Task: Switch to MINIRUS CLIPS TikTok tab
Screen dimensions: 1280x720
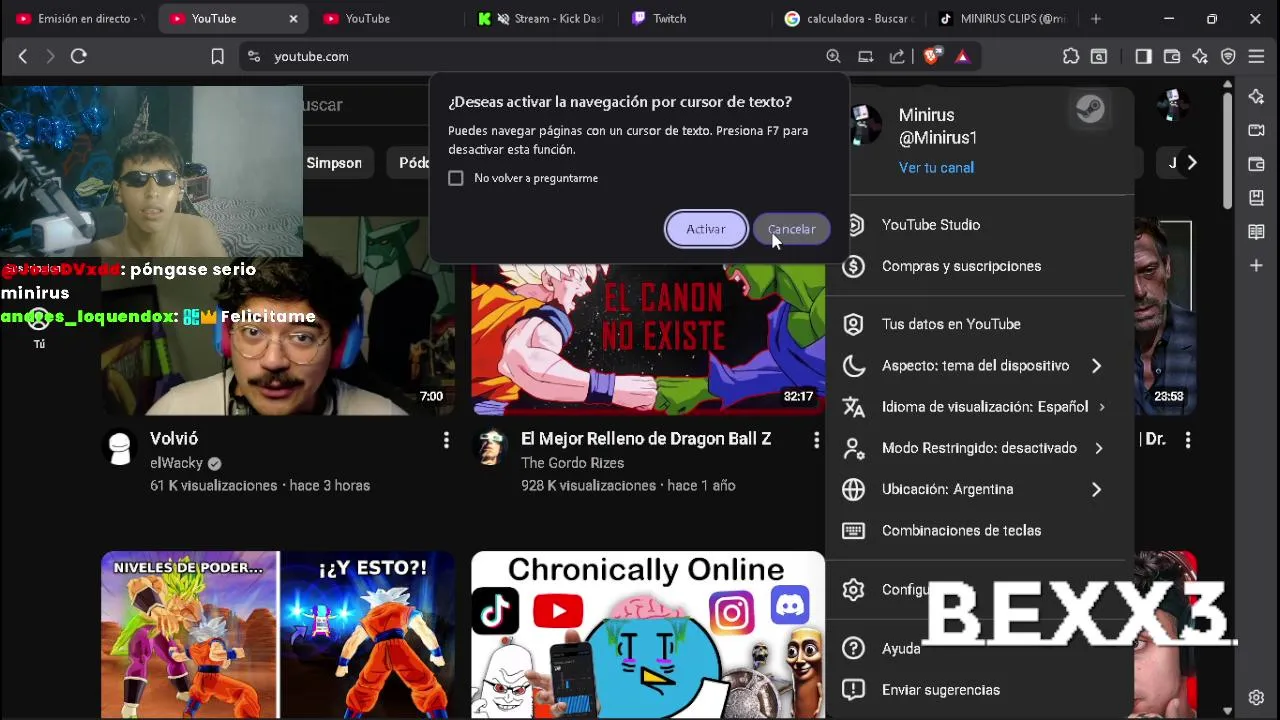Action: click(1003, 19)
